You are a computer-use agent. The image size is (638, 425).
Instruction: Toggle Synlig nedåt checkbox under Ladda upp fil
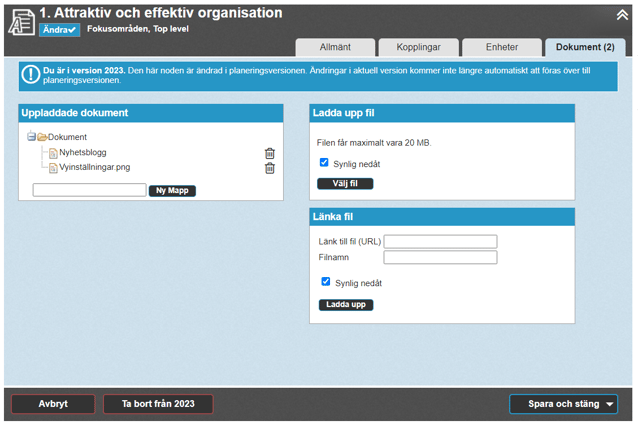[x=324, y=163]
